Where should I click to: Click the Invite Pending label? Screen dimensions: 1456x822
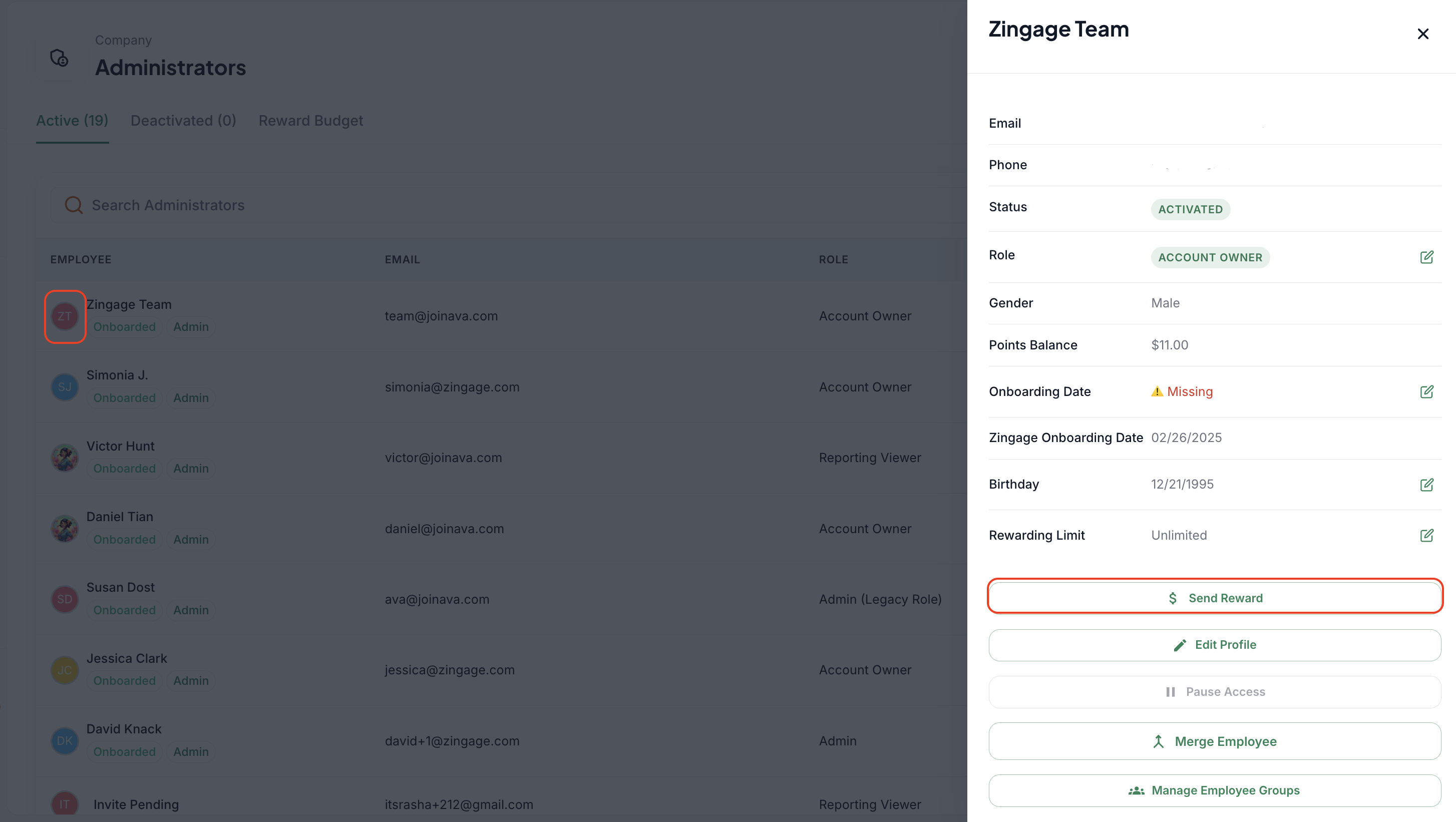tap(136, 804)
